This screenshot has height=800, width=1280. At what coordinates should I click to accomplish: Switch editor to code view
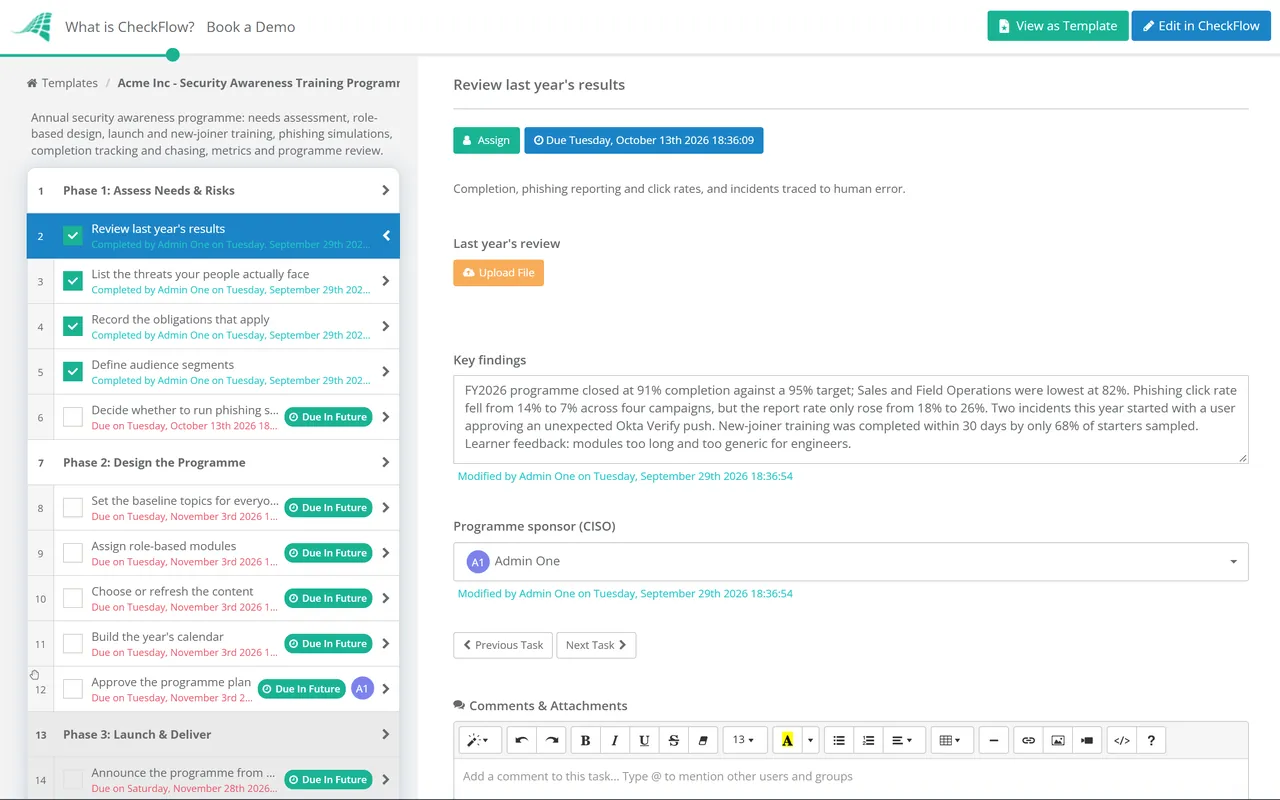[x=1122, y=740]
